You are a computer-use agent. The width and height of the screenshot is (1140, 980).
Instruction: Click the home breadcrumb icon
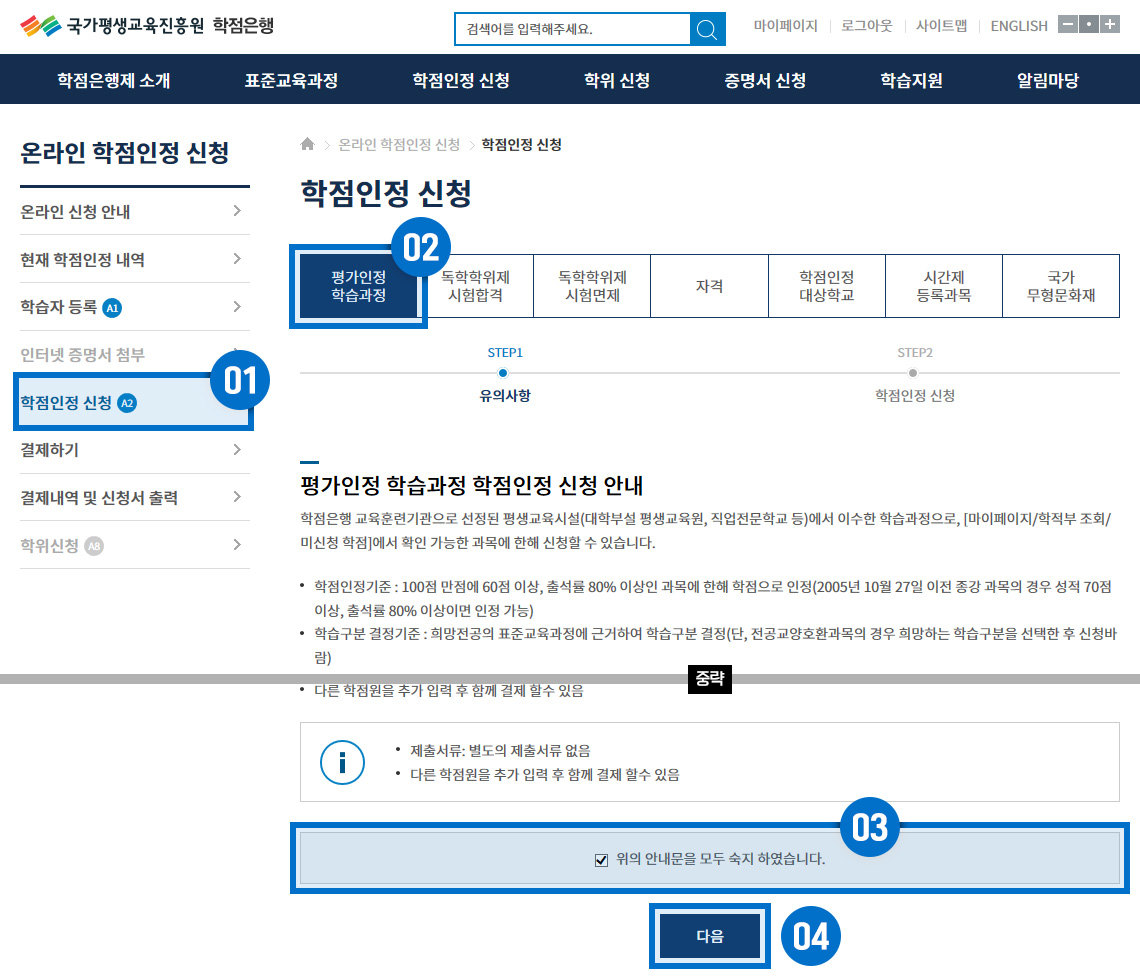pos(308,145)
